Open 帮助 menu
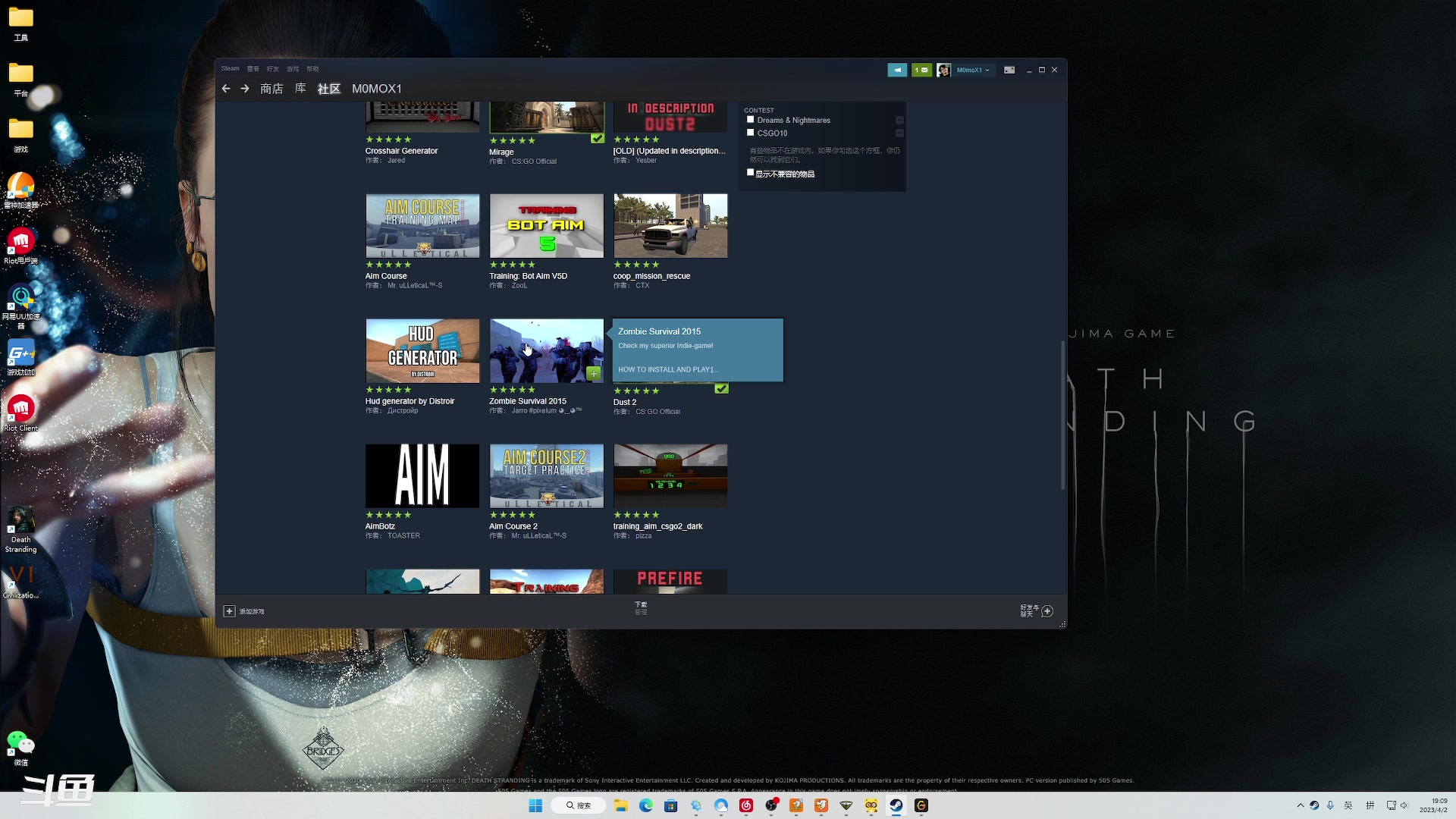Viewport: 1456px width, 819px height. pyautogui.click(x=312, y=69)
